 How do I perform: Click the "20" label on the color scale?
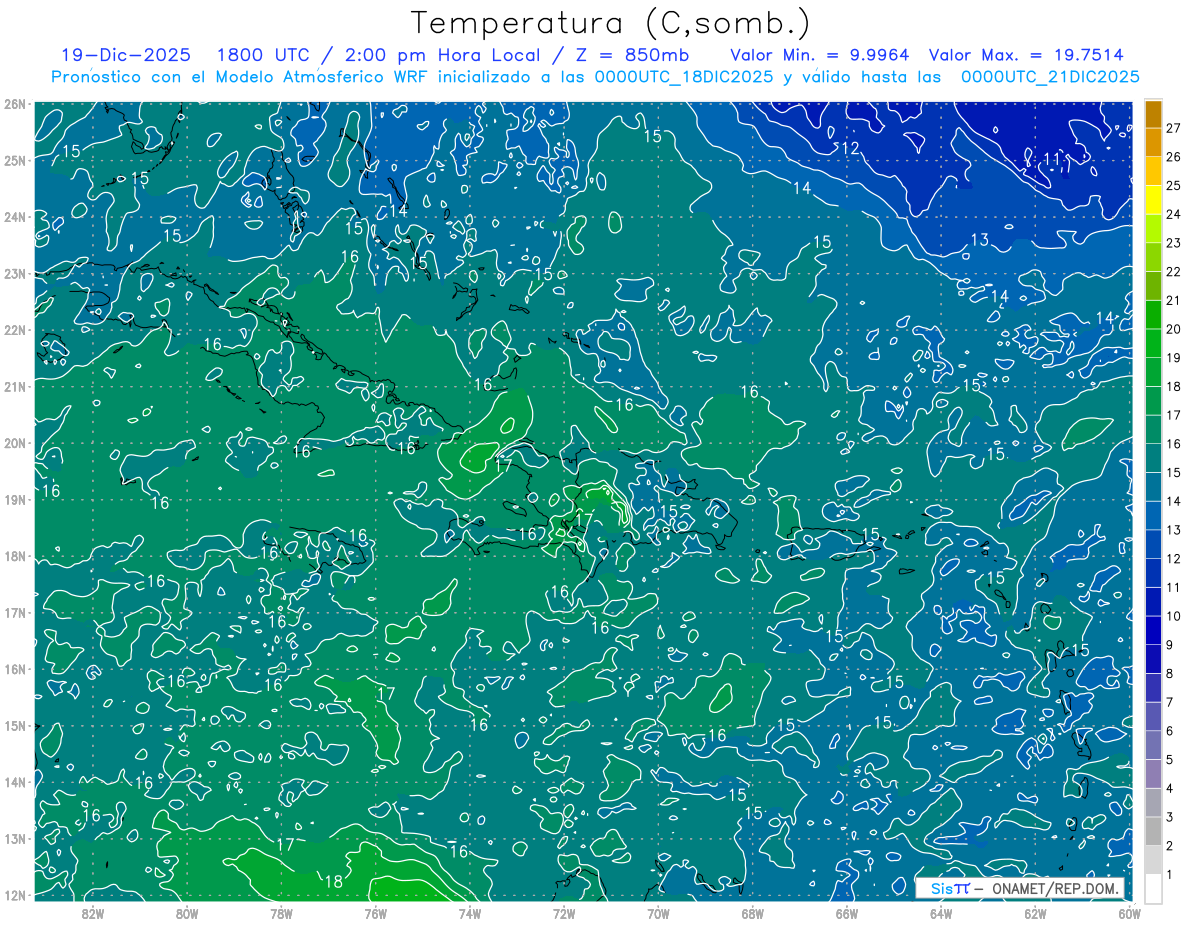(1174, 329)
